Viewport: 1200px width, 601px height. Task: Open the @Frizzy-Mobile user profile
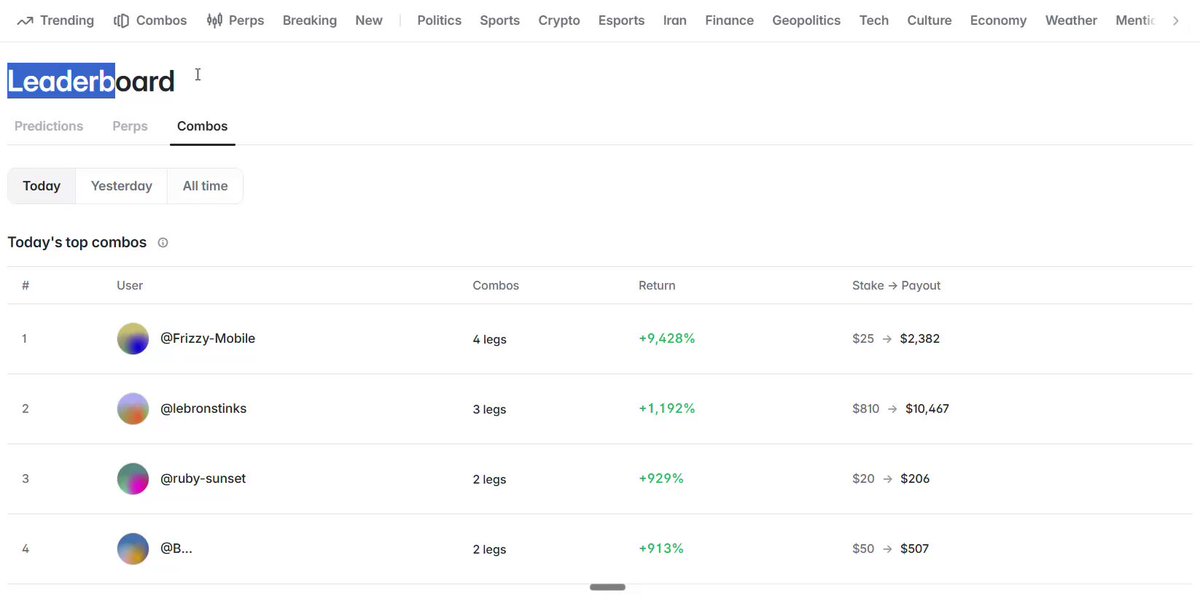click(208, 339)
